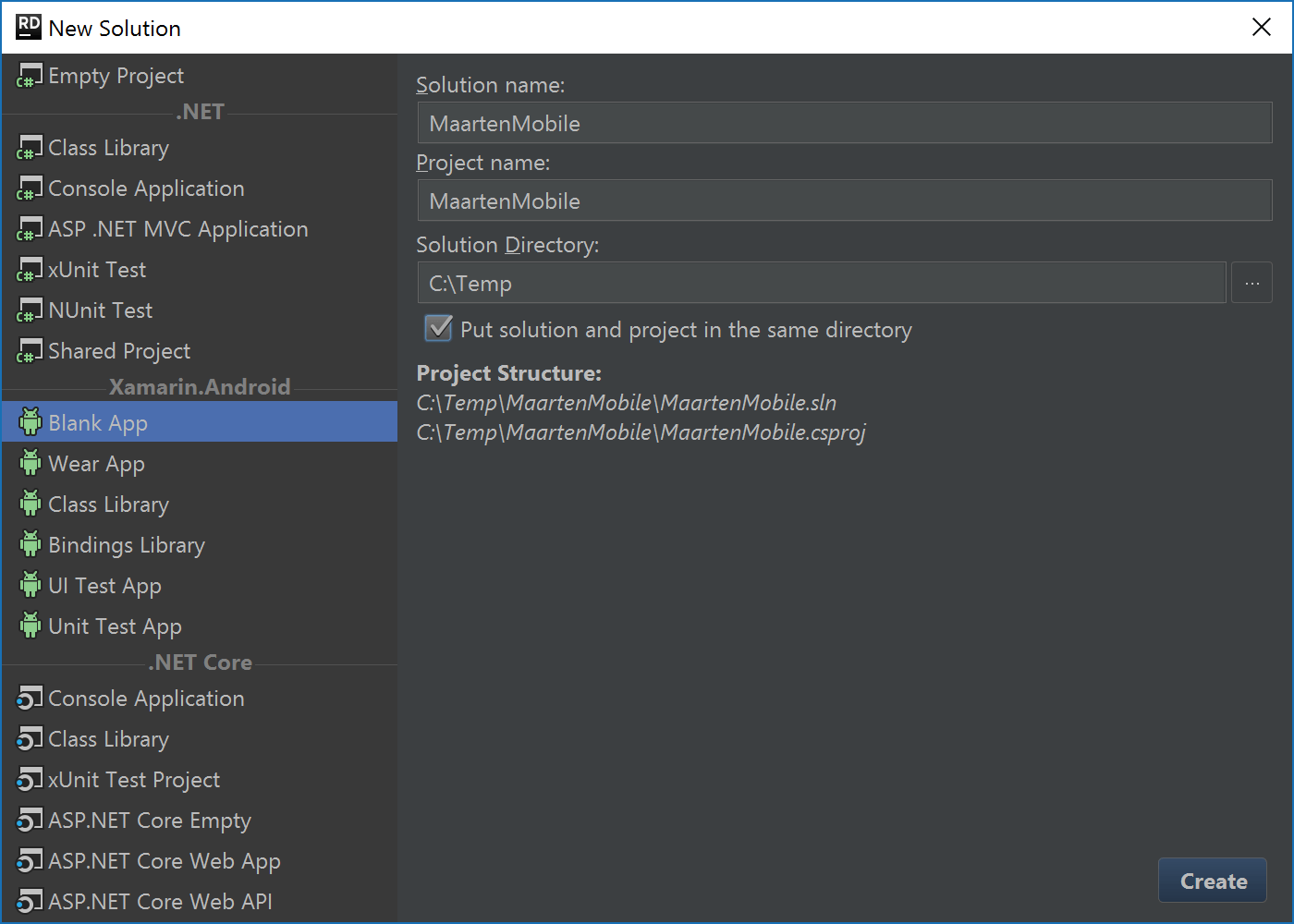Select .NET Core Console Application

(x=200, y=699)
